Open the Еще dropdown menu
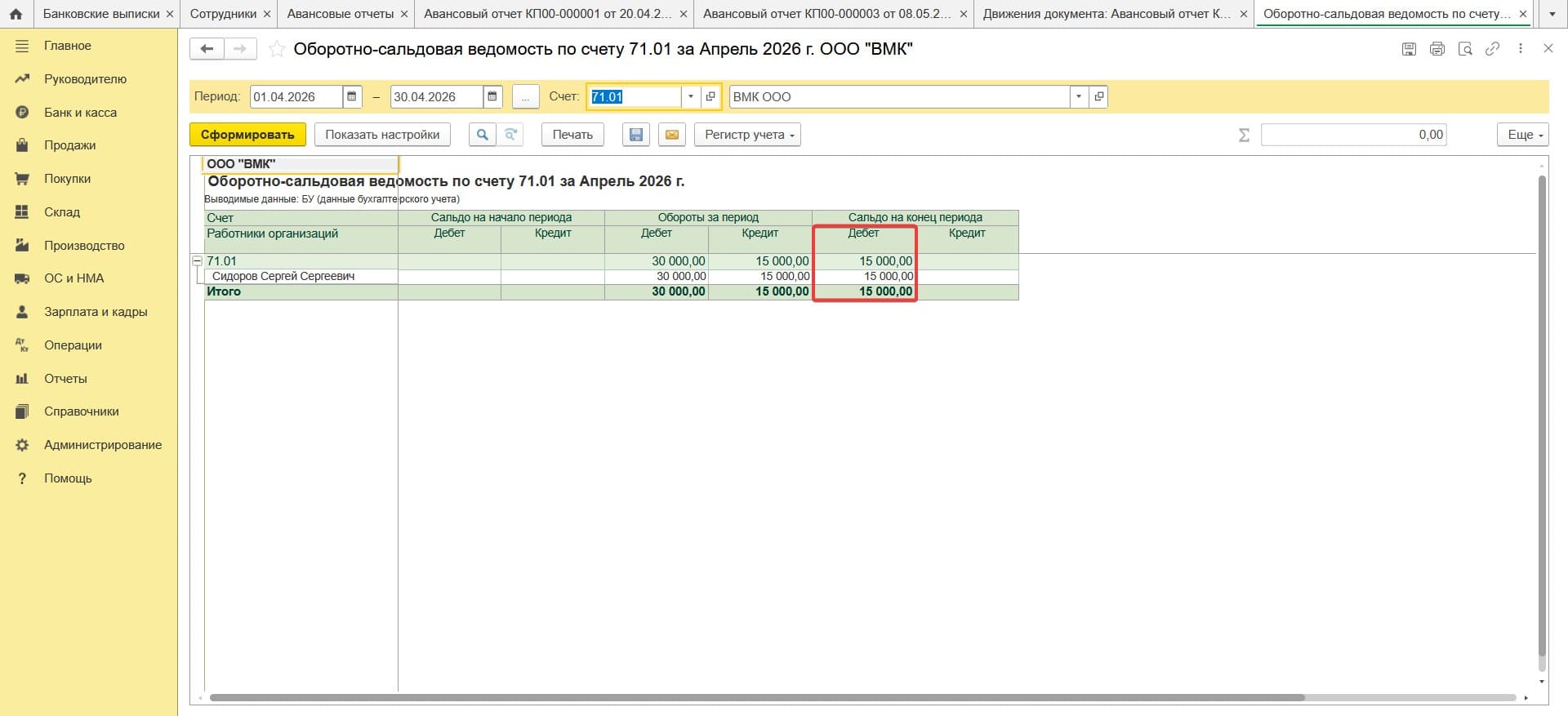This screenshot has height=716, width=1568. click(1523, 135)
